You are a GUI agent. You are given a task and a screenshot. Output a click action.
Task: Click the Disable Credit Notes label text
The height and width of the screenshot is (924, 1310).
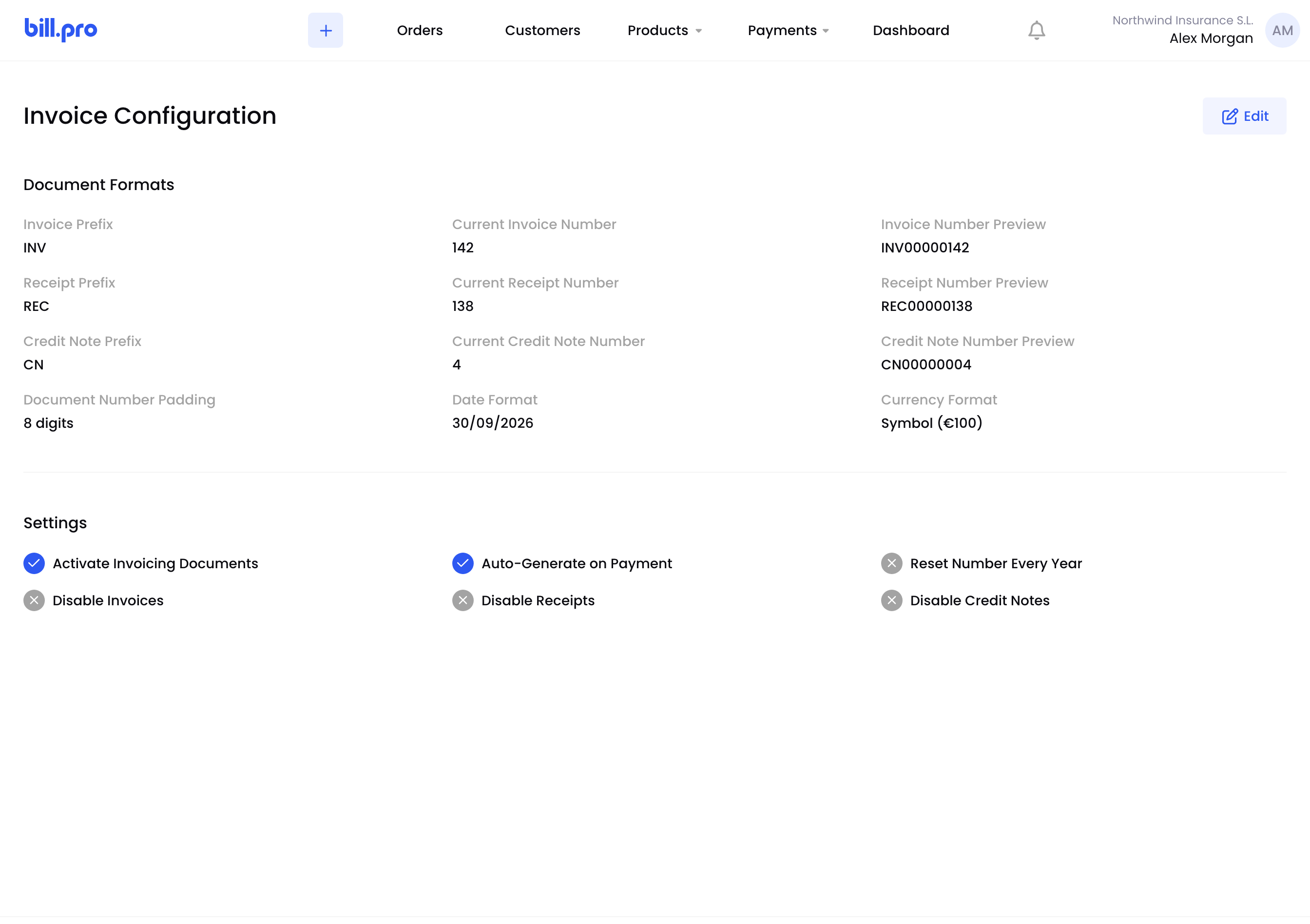(980, 600)
